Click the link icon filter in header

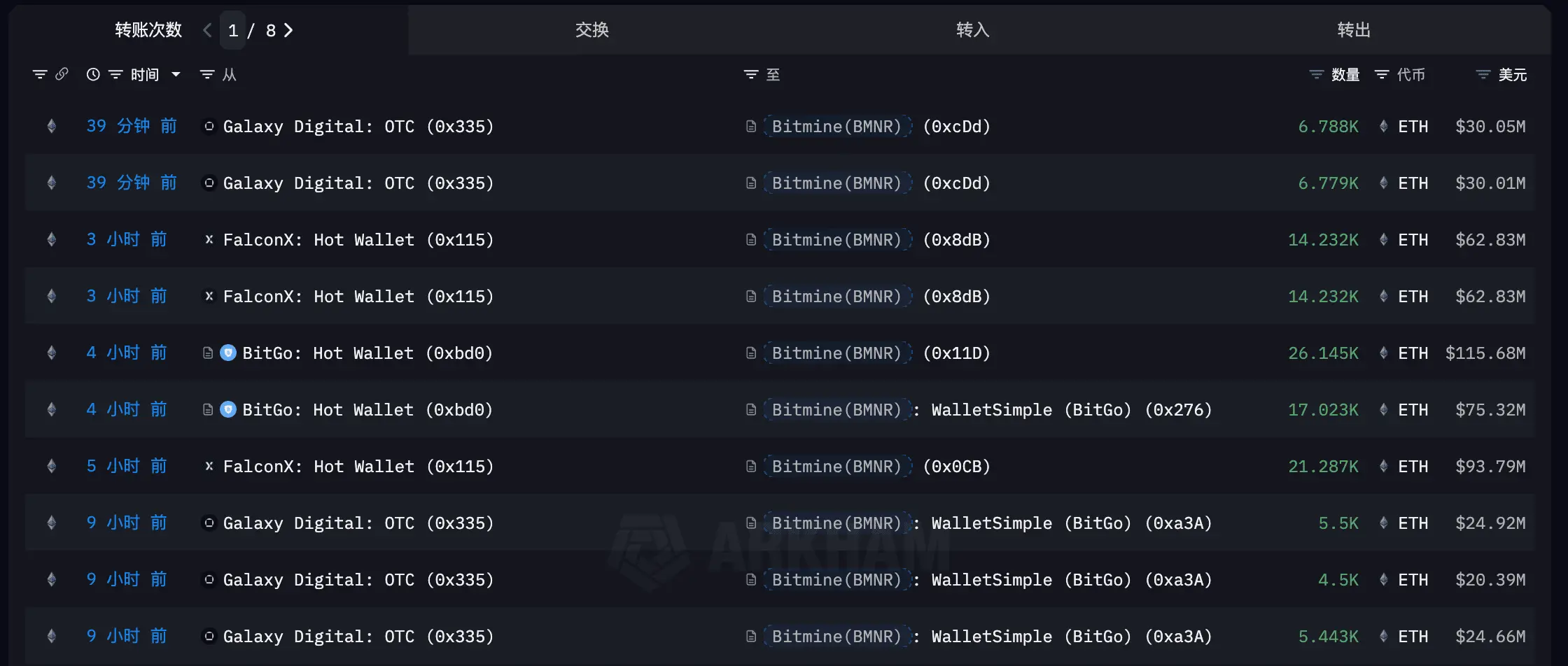pyautogui.click(x=62, y=74)
